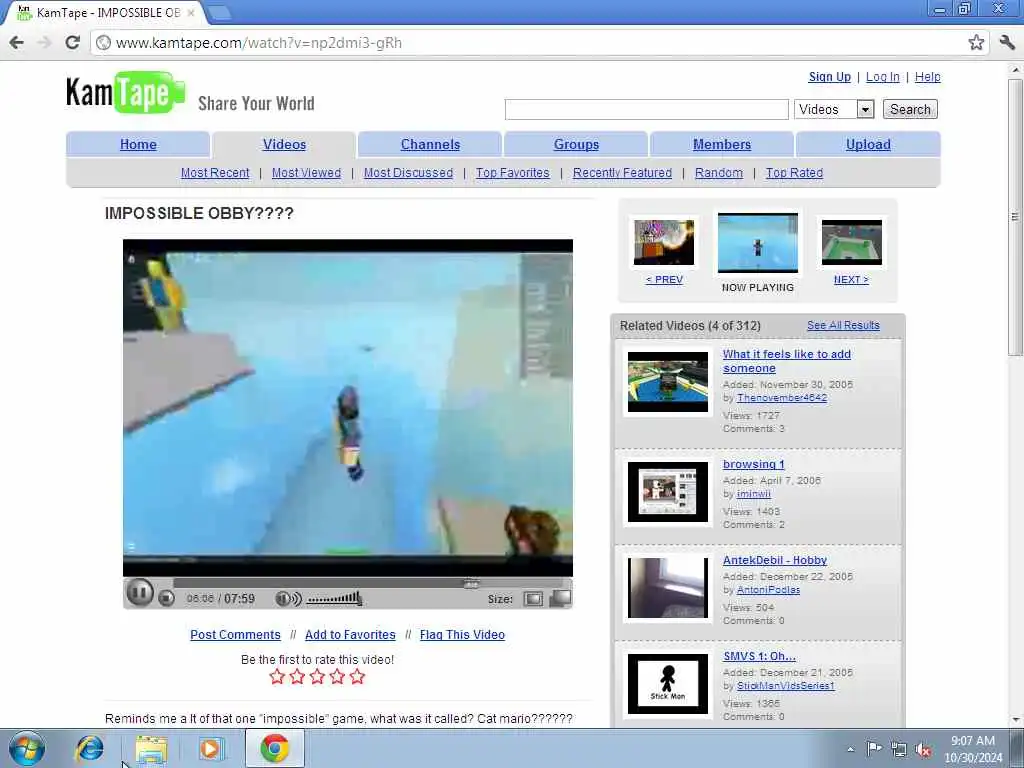Click Add to Favorites link

pos(350,634)
